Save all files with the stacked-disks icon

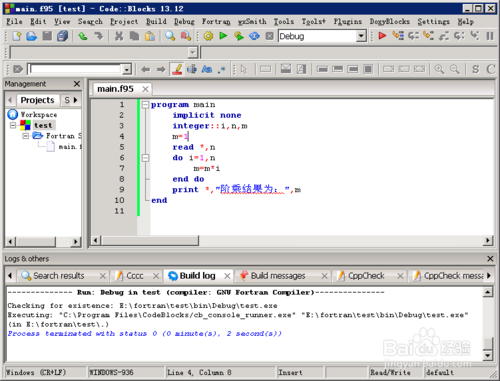point(62,36)
